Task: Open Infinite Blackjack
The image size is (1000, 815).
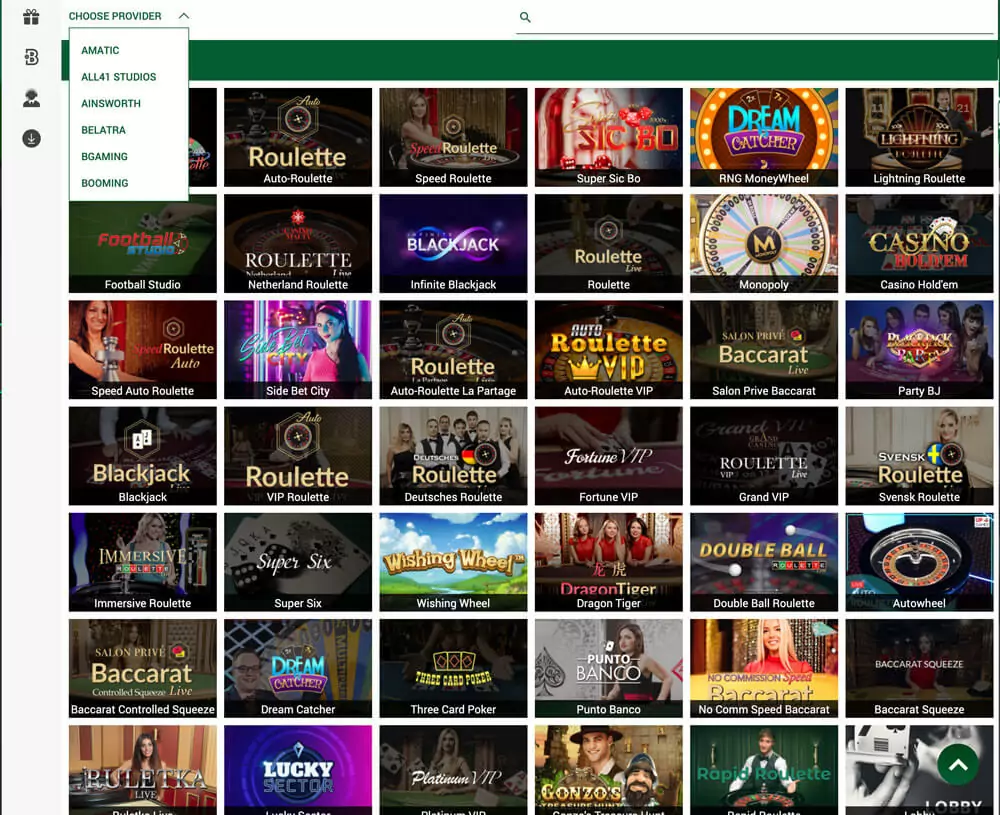Action: pyautogui.click(x=453, y=243)
